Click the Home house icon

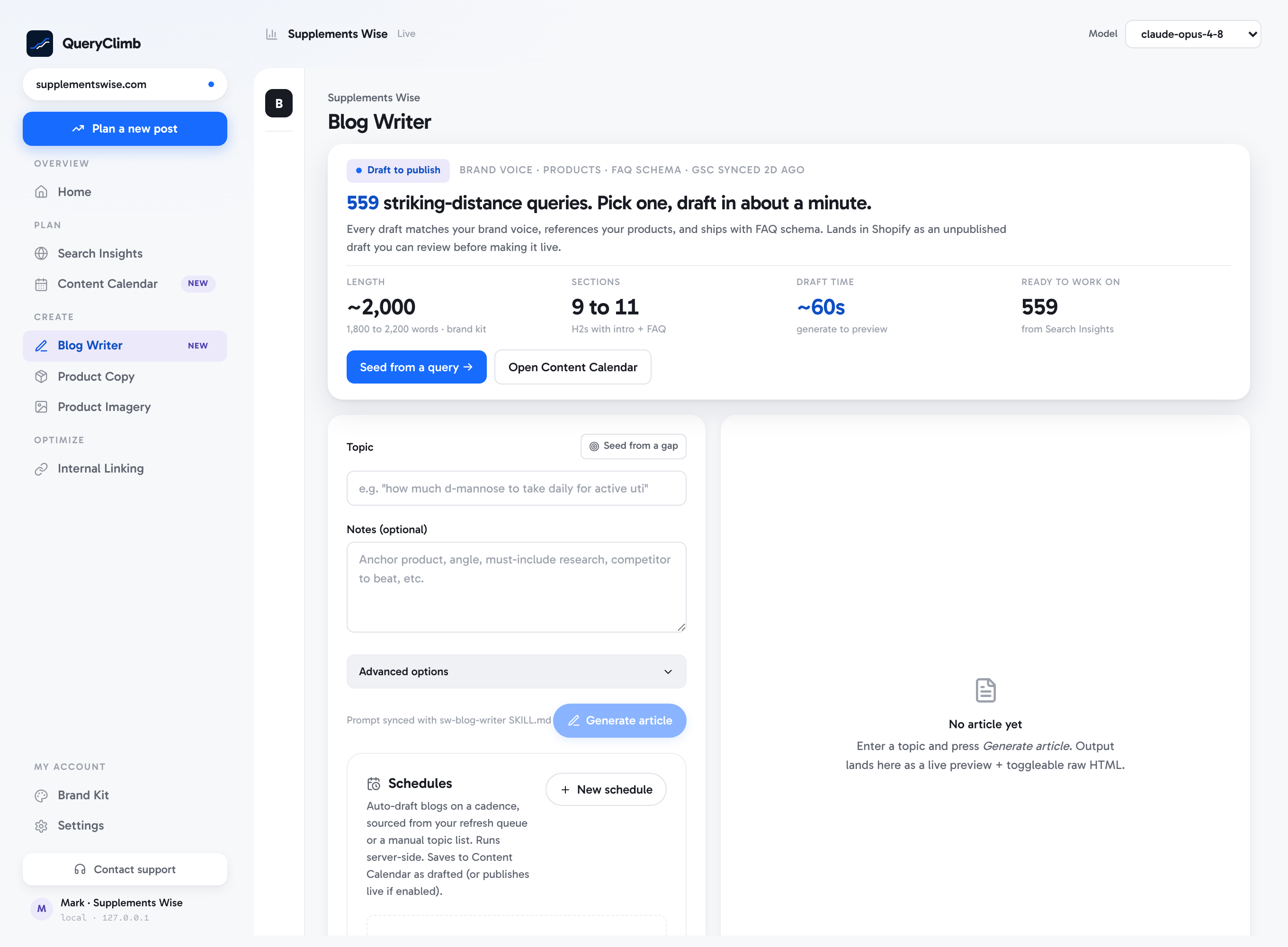point(41,192)
